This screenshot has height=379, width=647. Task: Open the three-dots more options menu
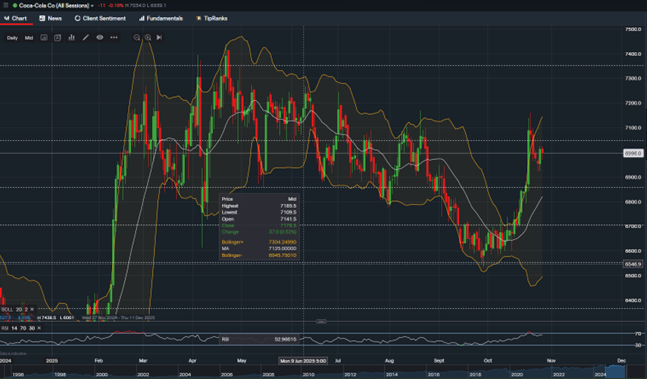point(114,38)
